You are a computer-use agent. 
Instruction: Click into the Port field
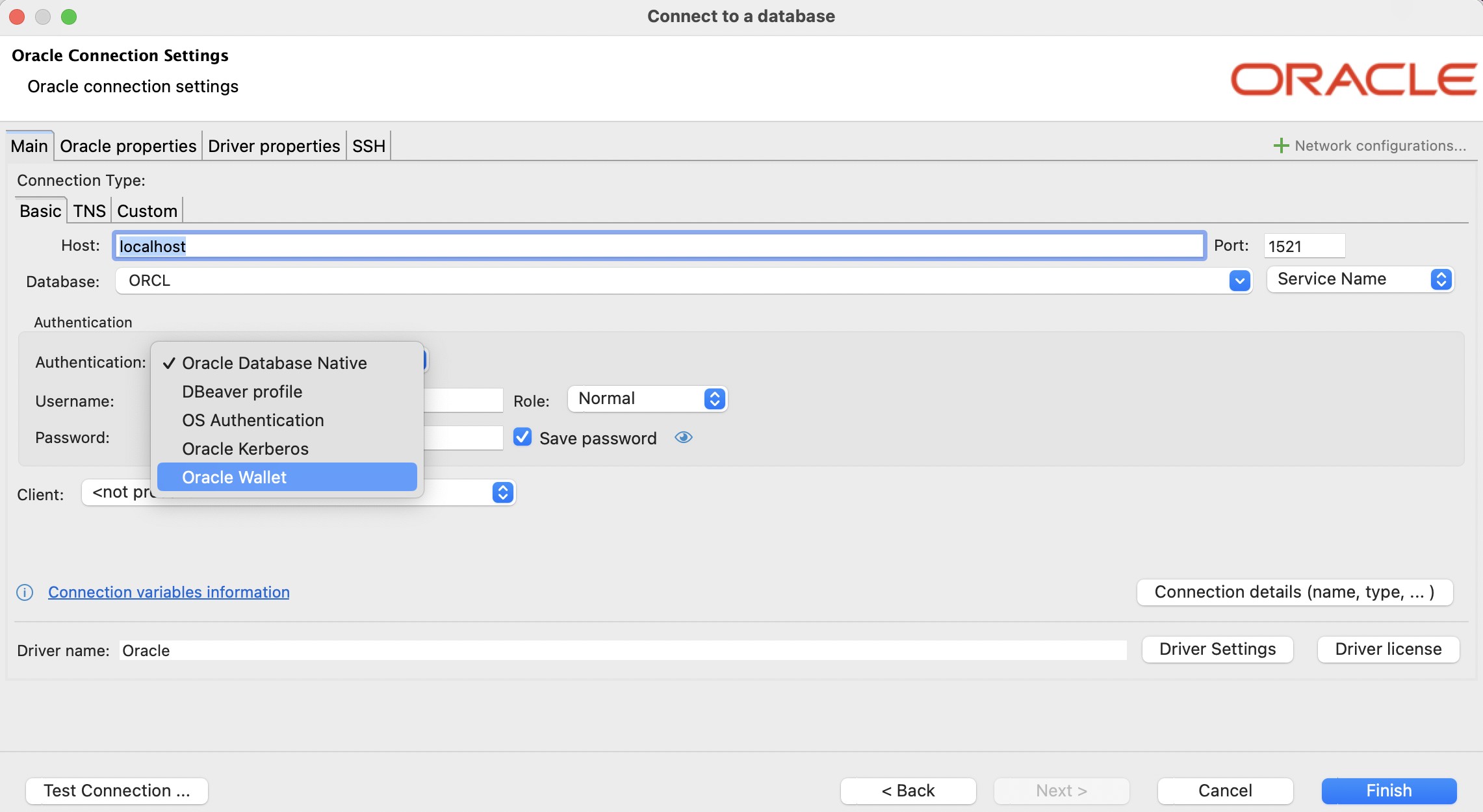coord(1304,246)
